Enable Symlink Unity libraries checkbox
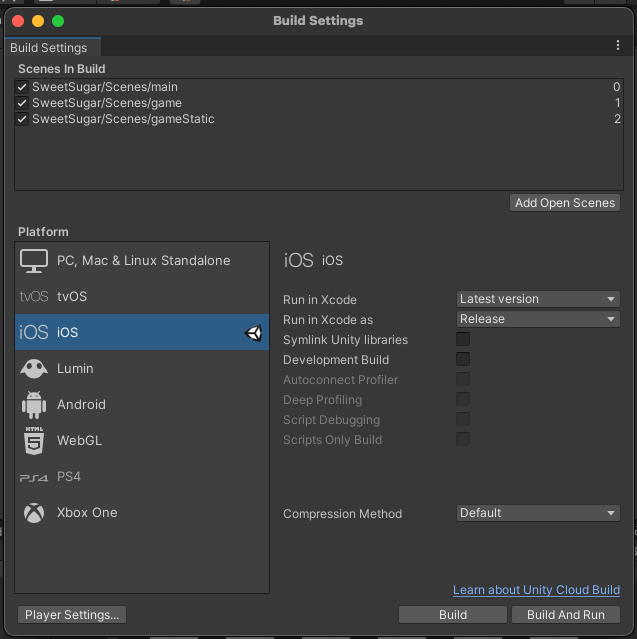 pos(463,339)
